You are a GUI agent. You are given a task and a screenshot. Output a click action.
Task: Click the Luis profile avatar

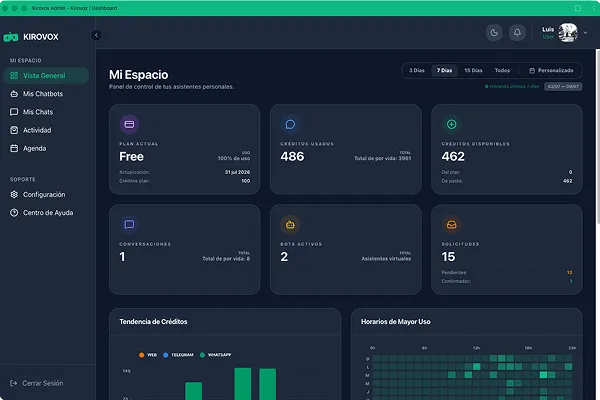tap(568, 33)
